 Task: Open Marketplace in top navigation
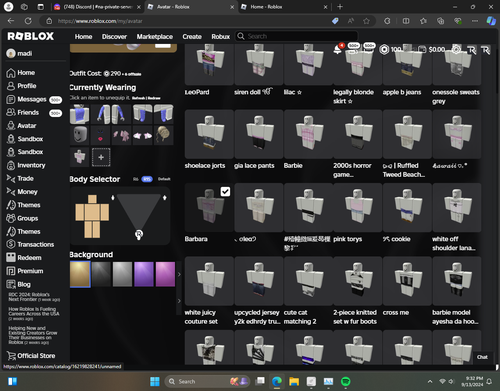click(x=155, y=37)
